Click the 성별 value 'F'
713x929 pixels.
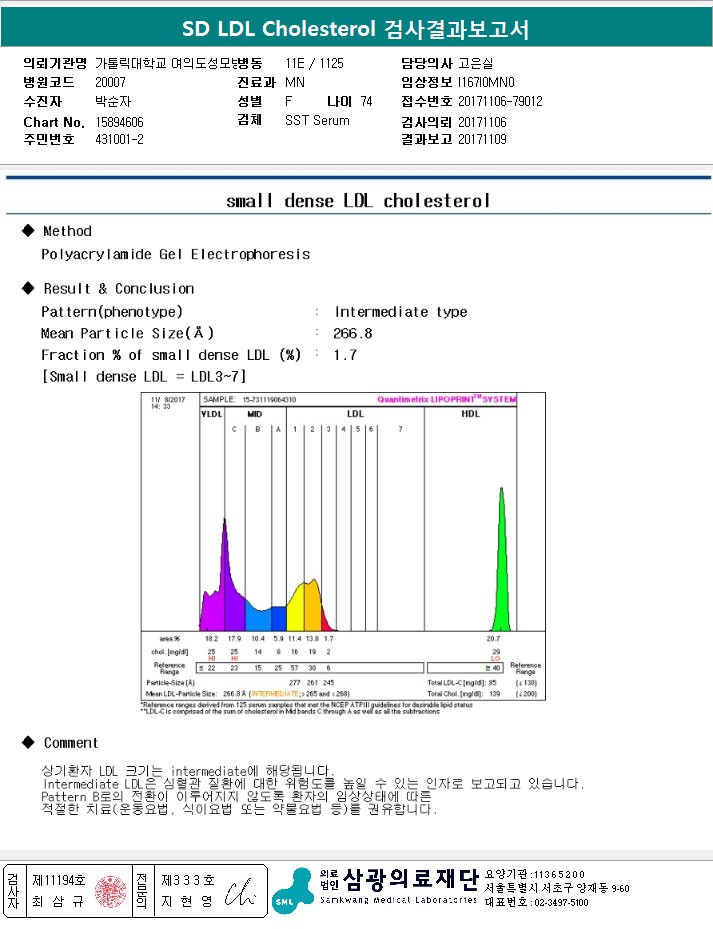click(289, 101)
